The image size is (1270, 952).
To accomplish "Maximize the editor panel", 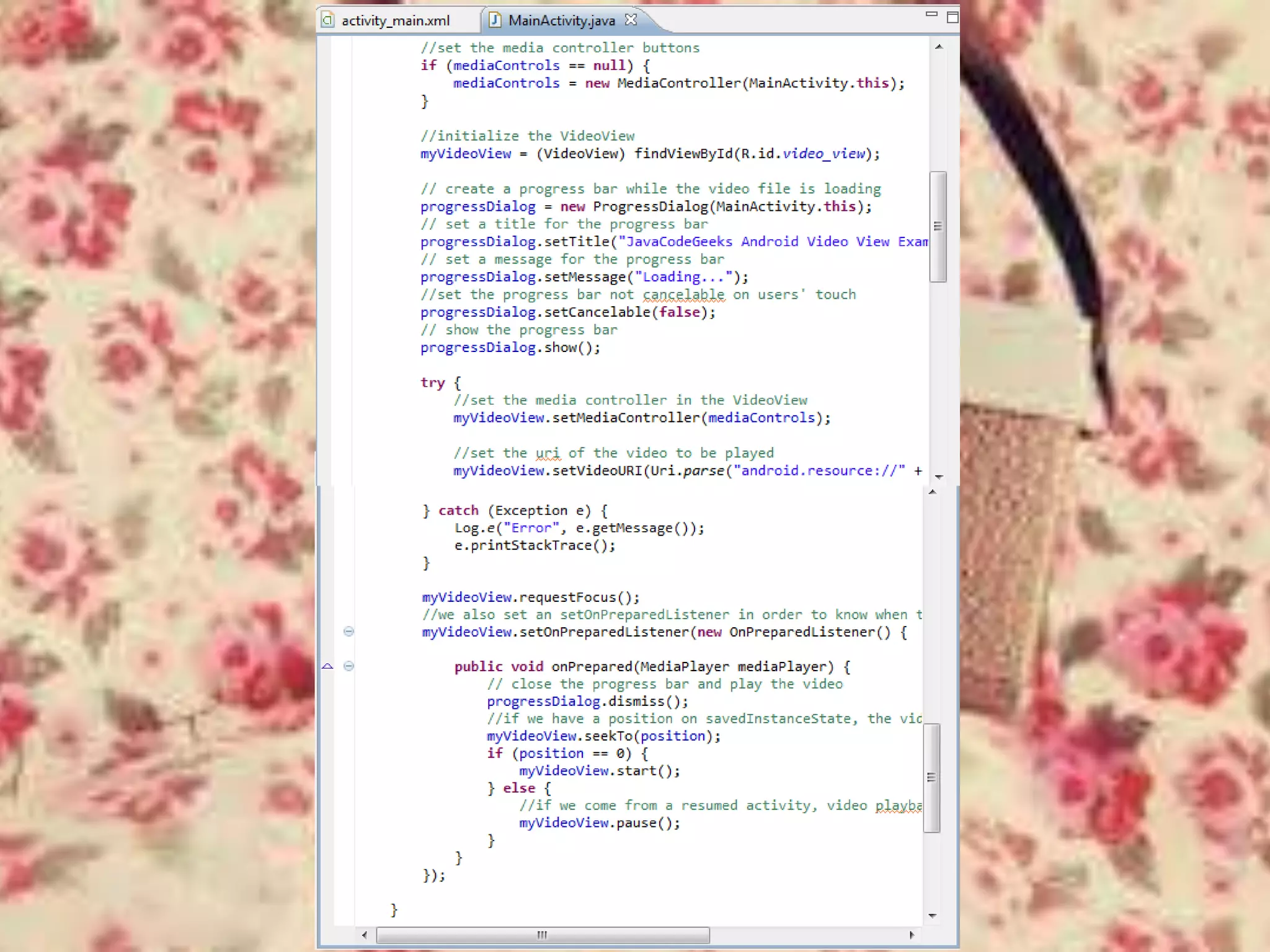I will 952,17.
